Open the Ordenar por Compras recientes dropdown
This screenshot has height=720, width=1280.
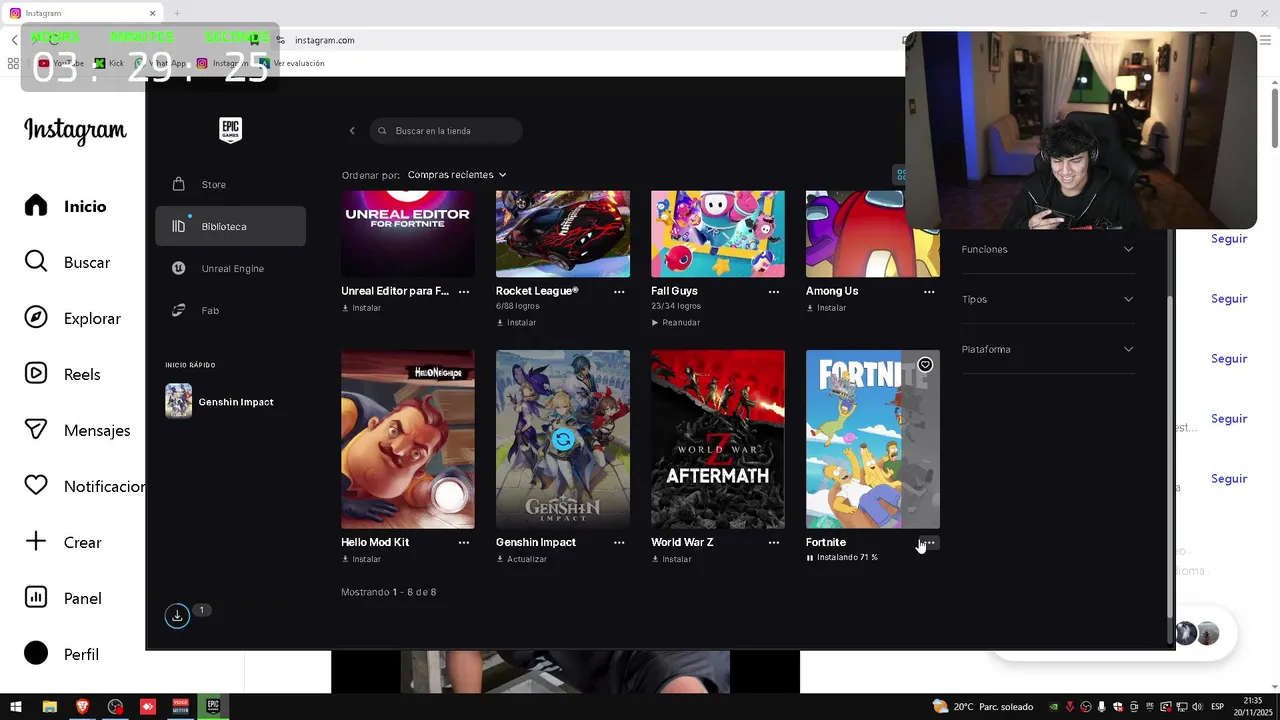pyautogui.click(x=457, y=175)
